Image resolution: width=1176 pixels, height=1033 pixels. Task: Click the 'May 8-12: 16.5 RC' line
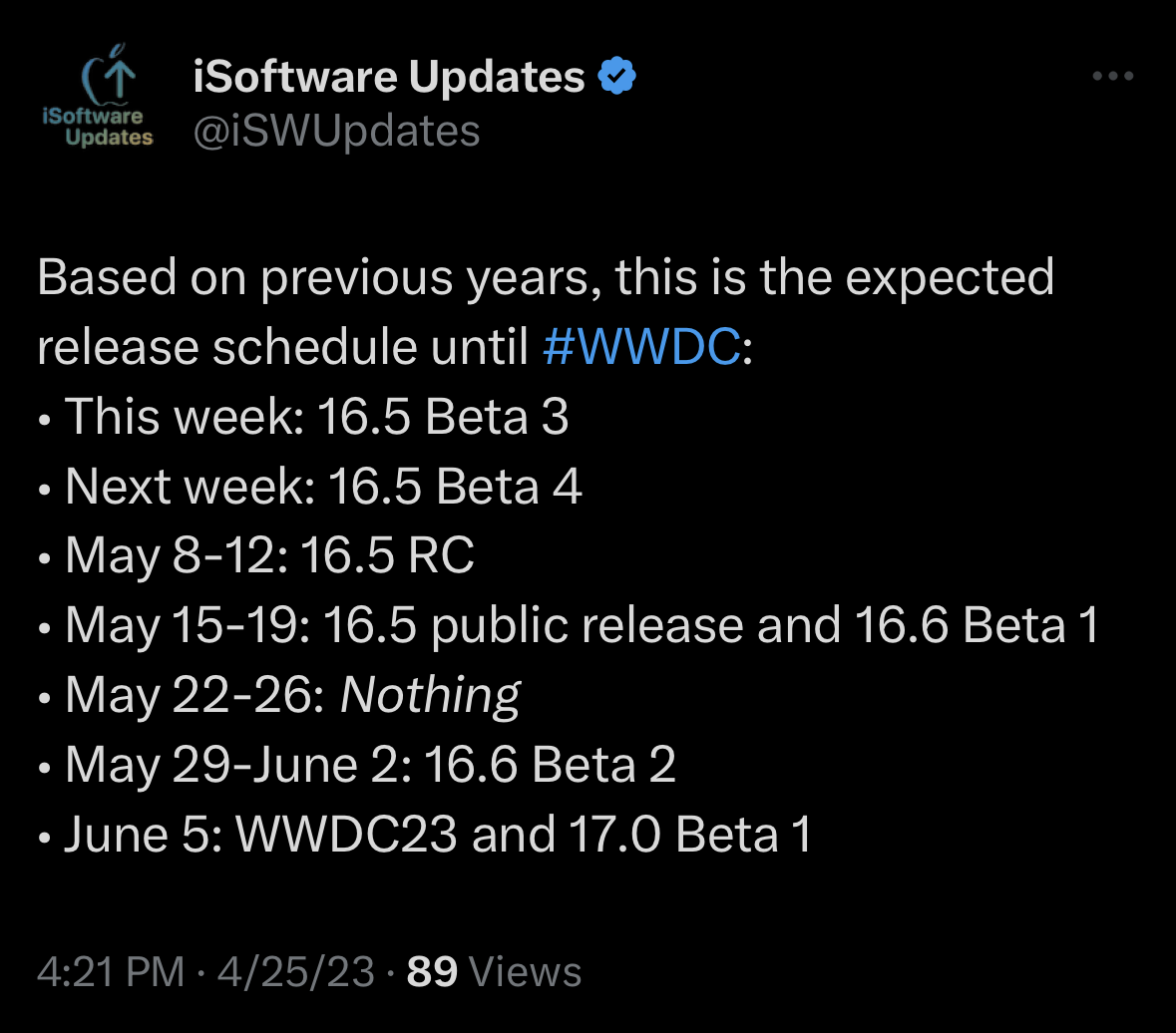tap(269, 555)
